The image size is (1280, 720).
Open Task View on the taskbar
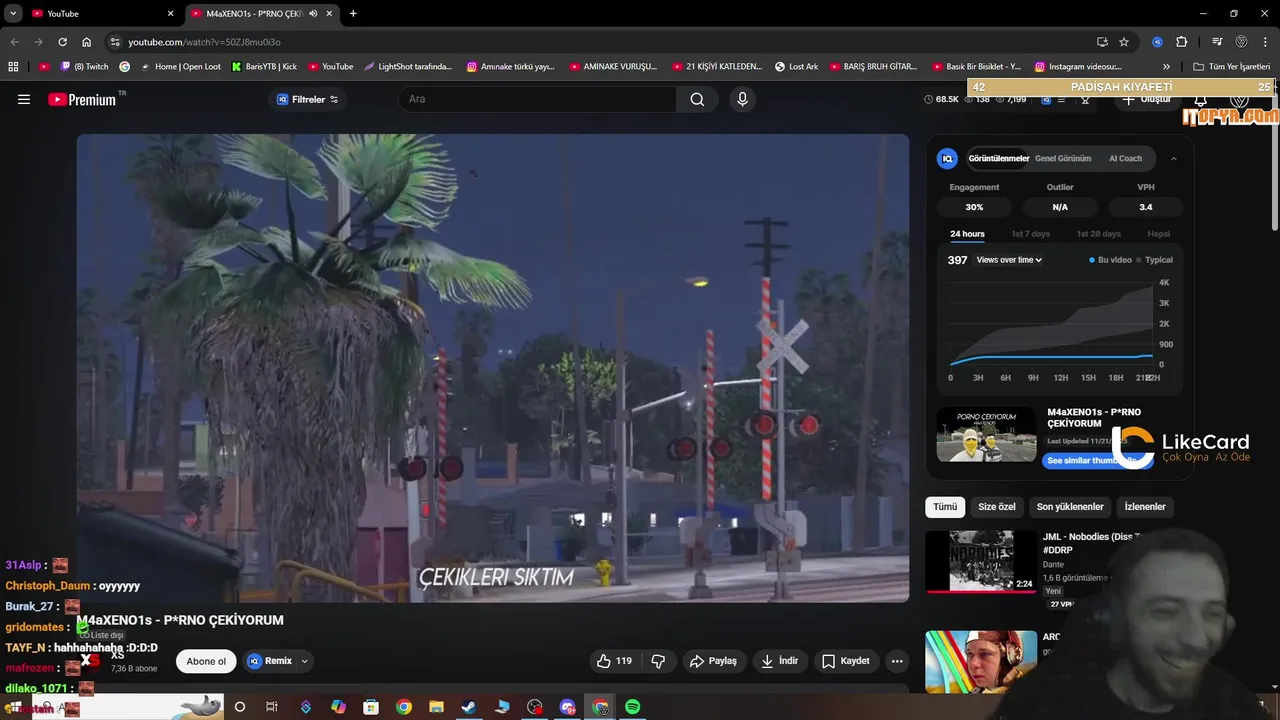[x=272, y=707]
